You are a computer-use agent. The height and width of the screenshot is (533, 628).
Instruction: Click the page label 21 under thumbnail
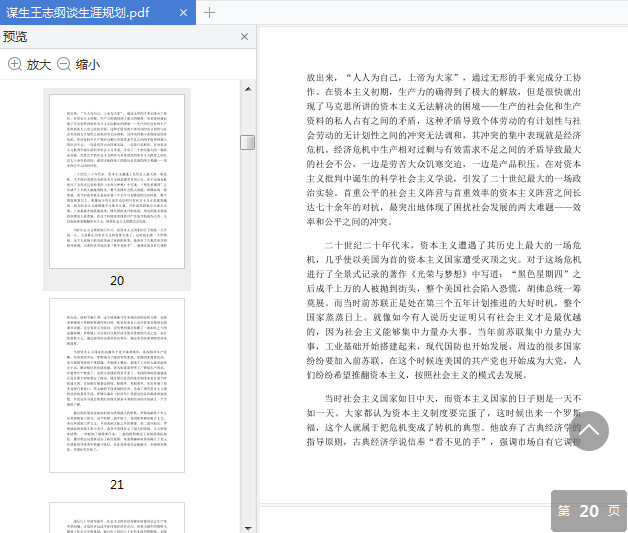pyautogui.click(x=117, y=485)
